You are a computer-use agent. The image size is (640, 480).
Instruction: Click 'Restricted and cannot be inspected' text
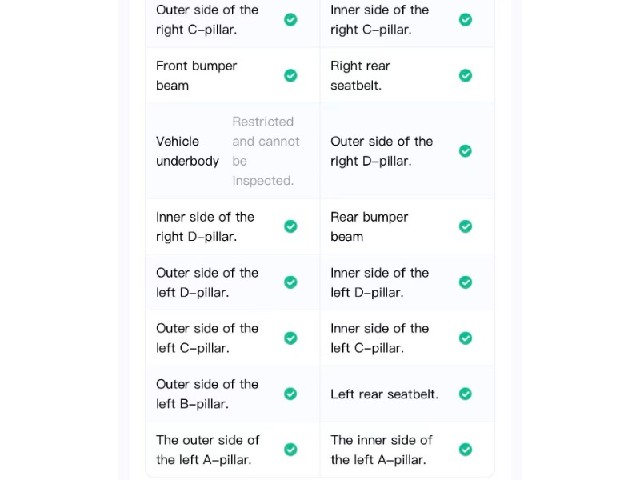(x=266, y=151)
